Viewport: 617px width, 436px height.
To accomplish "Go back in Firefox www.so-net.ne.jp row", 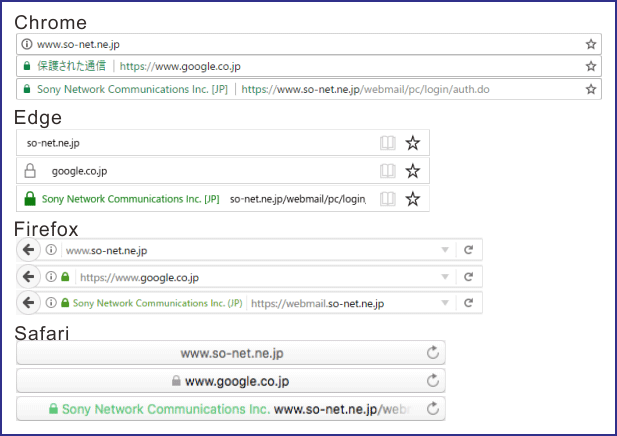I will coord(28,249).
